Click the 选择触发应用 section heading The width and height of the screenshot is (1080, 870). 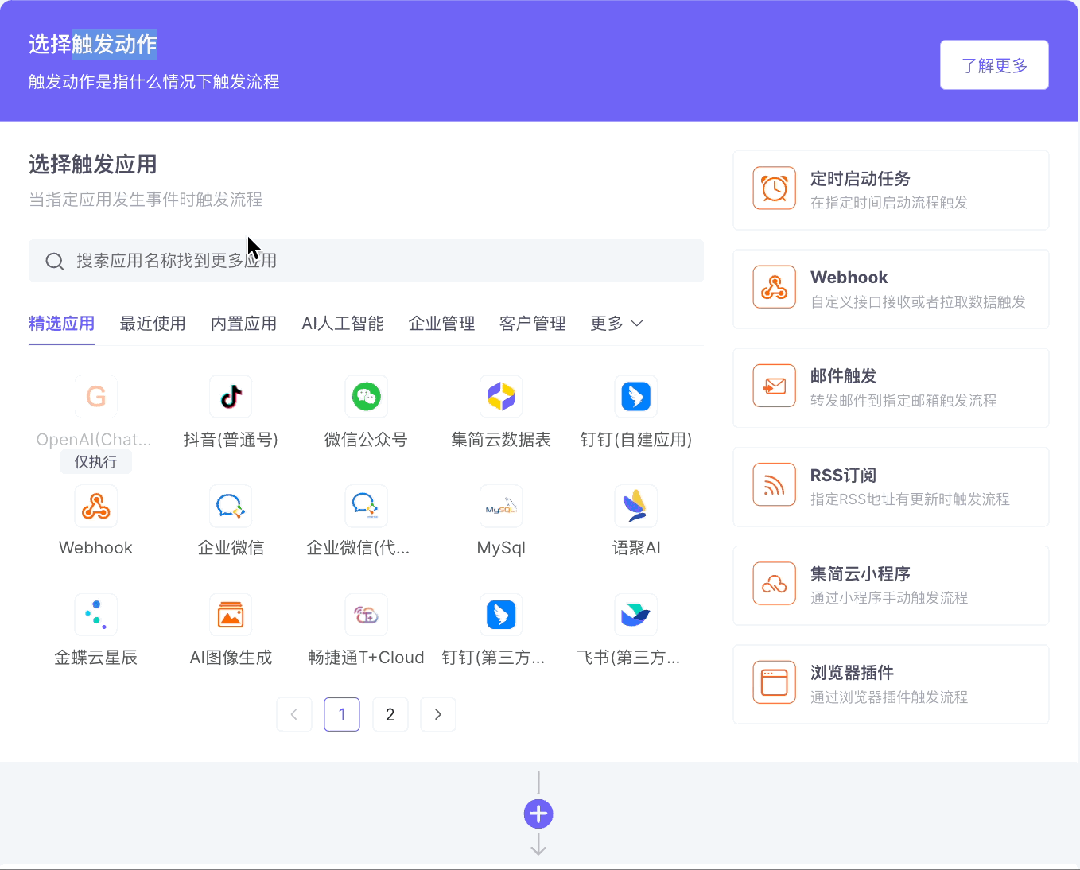click(93, 165)
